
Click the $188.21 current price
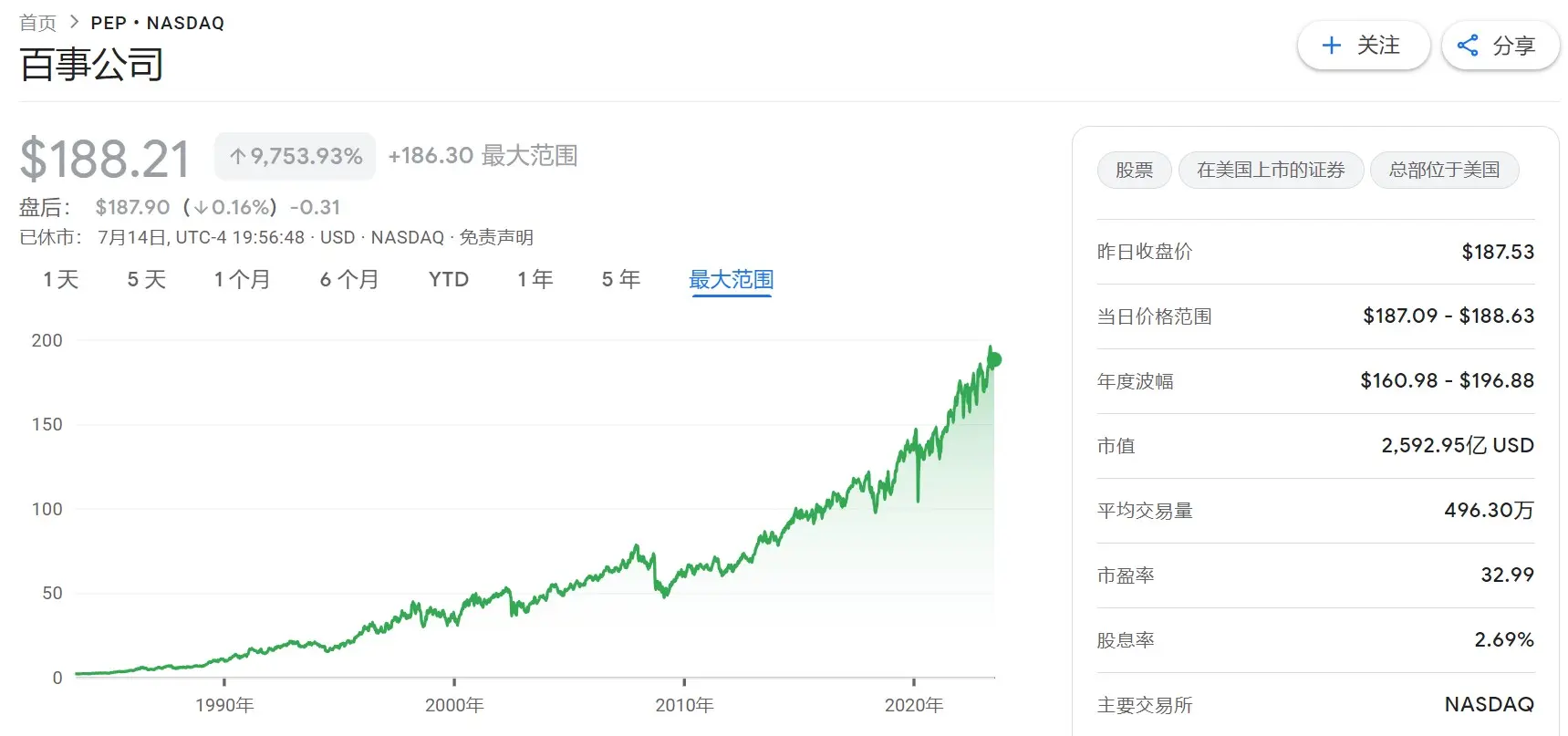click(x=105, y=159)
